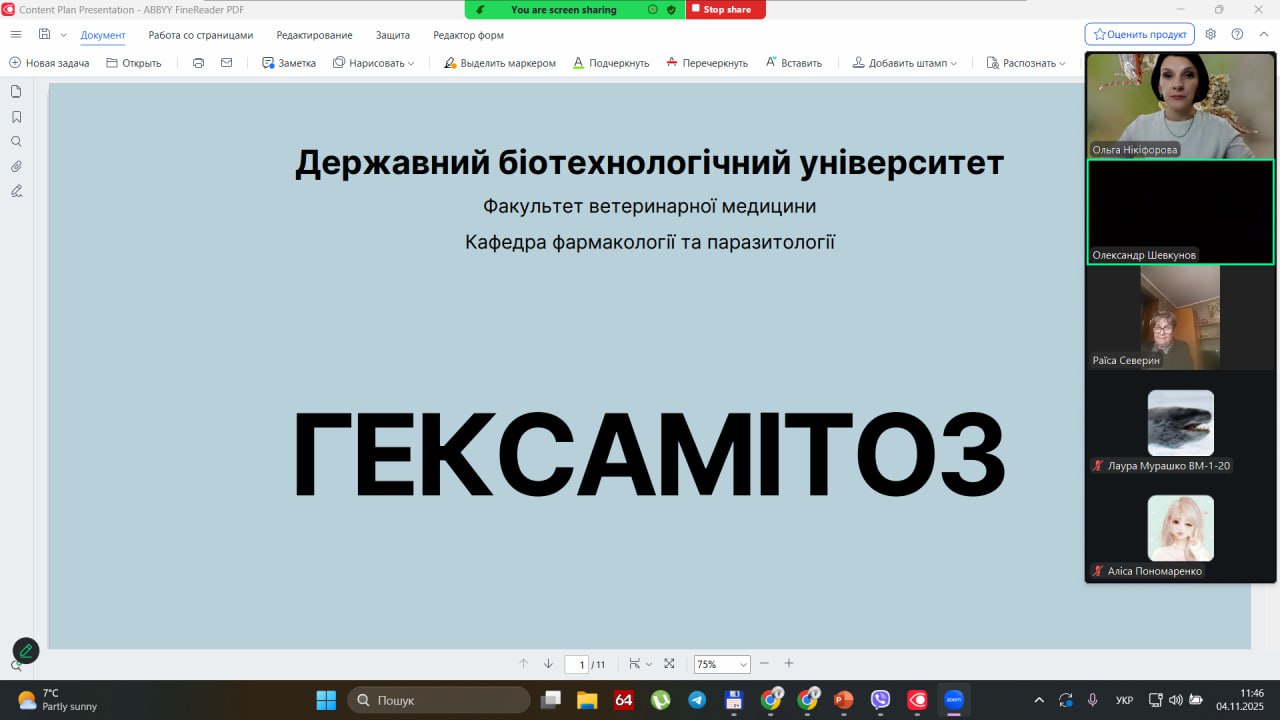
Task: Toggle the Underline tool (Подчеркнуть)
Action: point(610,63)
